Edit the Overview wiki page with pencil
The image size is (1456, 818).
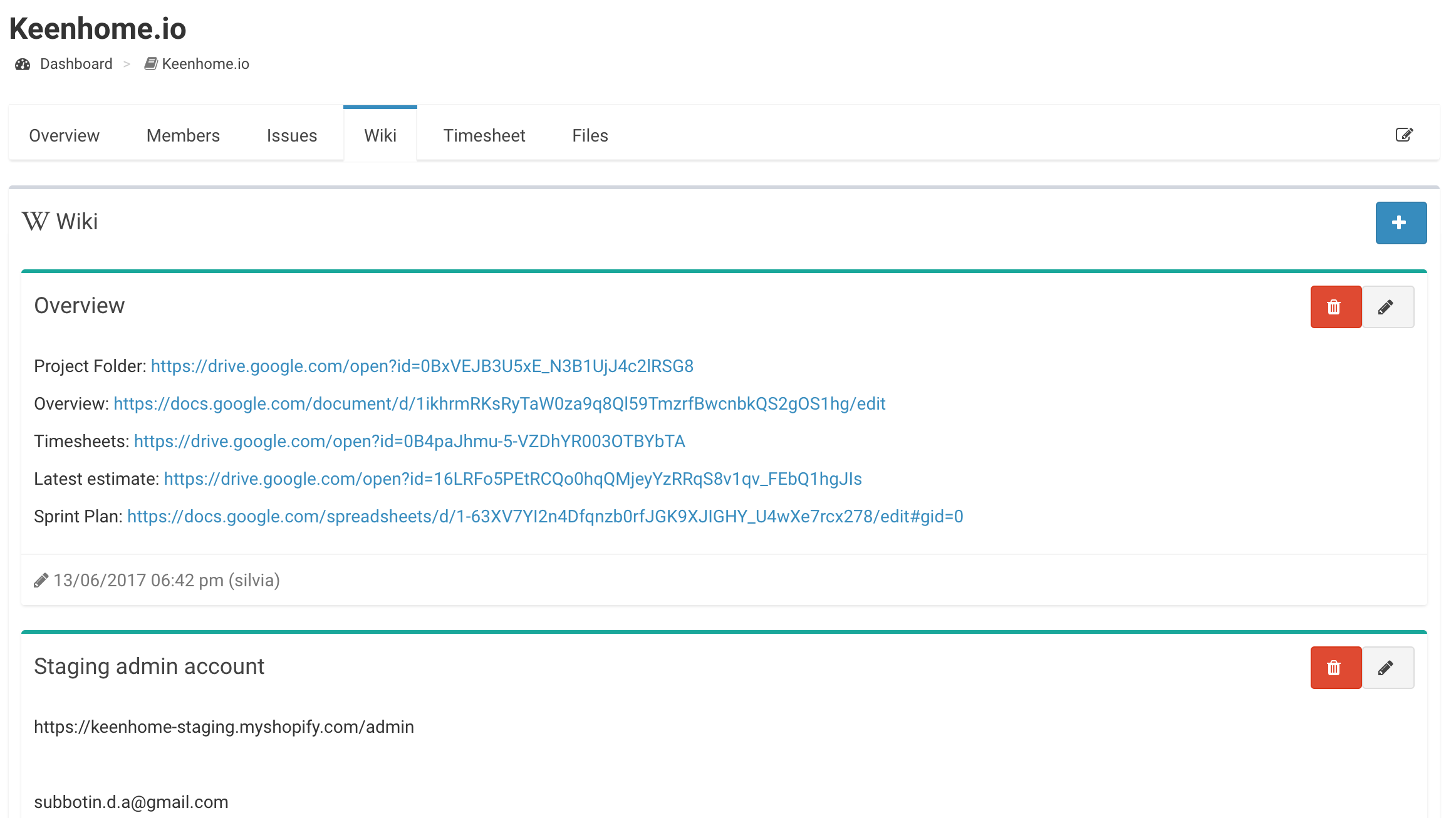click(x=1388, y=307)
